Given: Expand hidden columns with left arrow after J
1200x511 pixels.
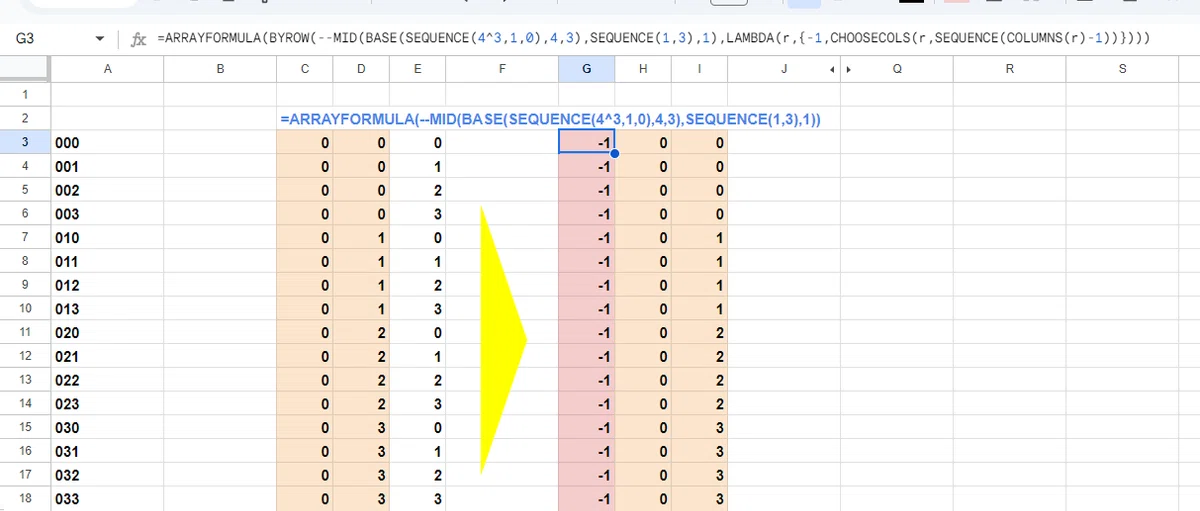Looking at the screenshot, I should (833, 69).
